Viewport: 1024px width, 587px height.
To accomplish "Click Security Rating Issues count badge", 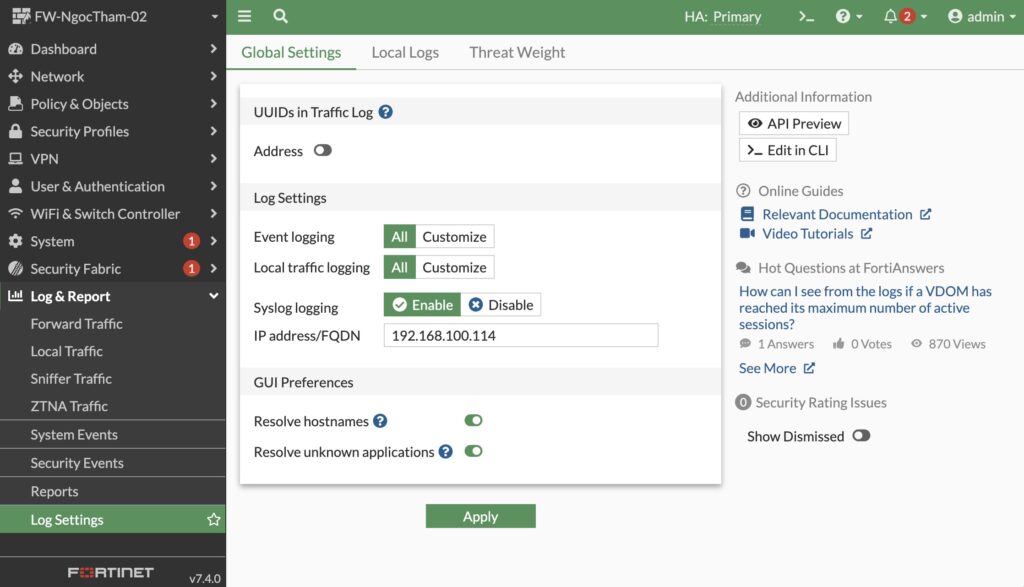I will (743, 402).
